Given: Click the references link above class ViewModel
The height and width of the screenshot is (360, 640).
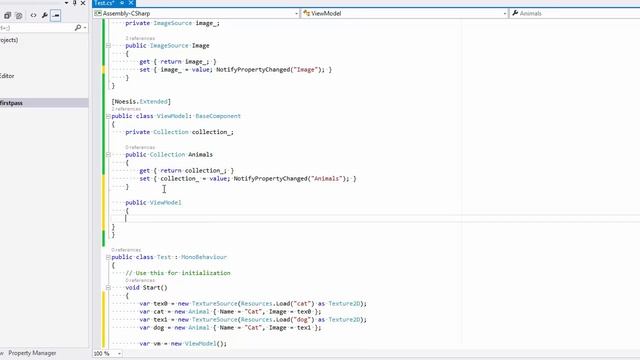Looking at the screenshot, I should [126, 109].
